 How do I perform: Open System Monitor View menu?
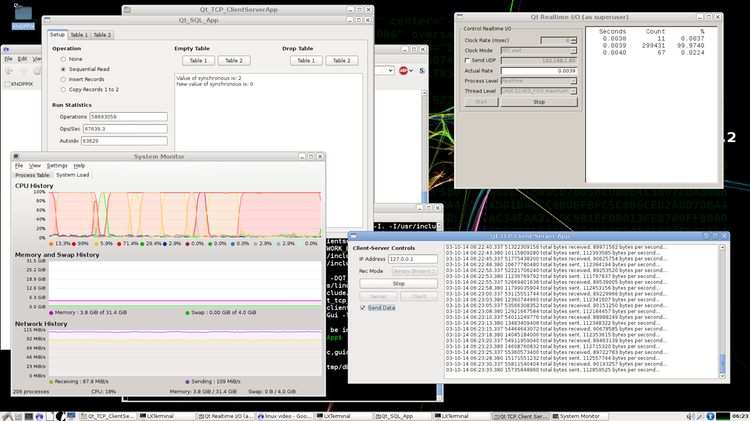point(34,166)
